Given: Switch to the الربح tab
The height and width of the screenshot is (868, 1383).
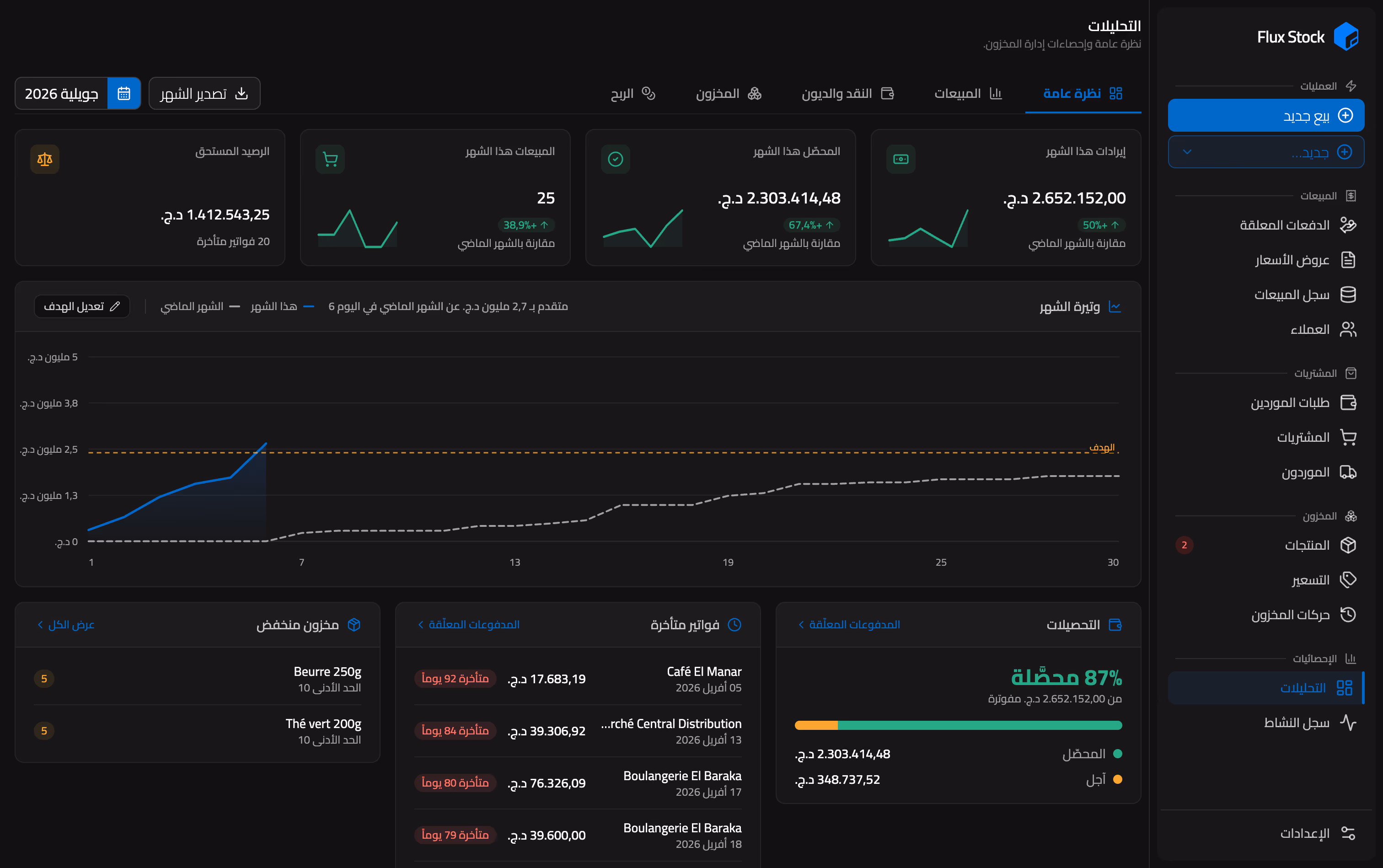Looking at the screenshot, I should click(x=633, y=94).
